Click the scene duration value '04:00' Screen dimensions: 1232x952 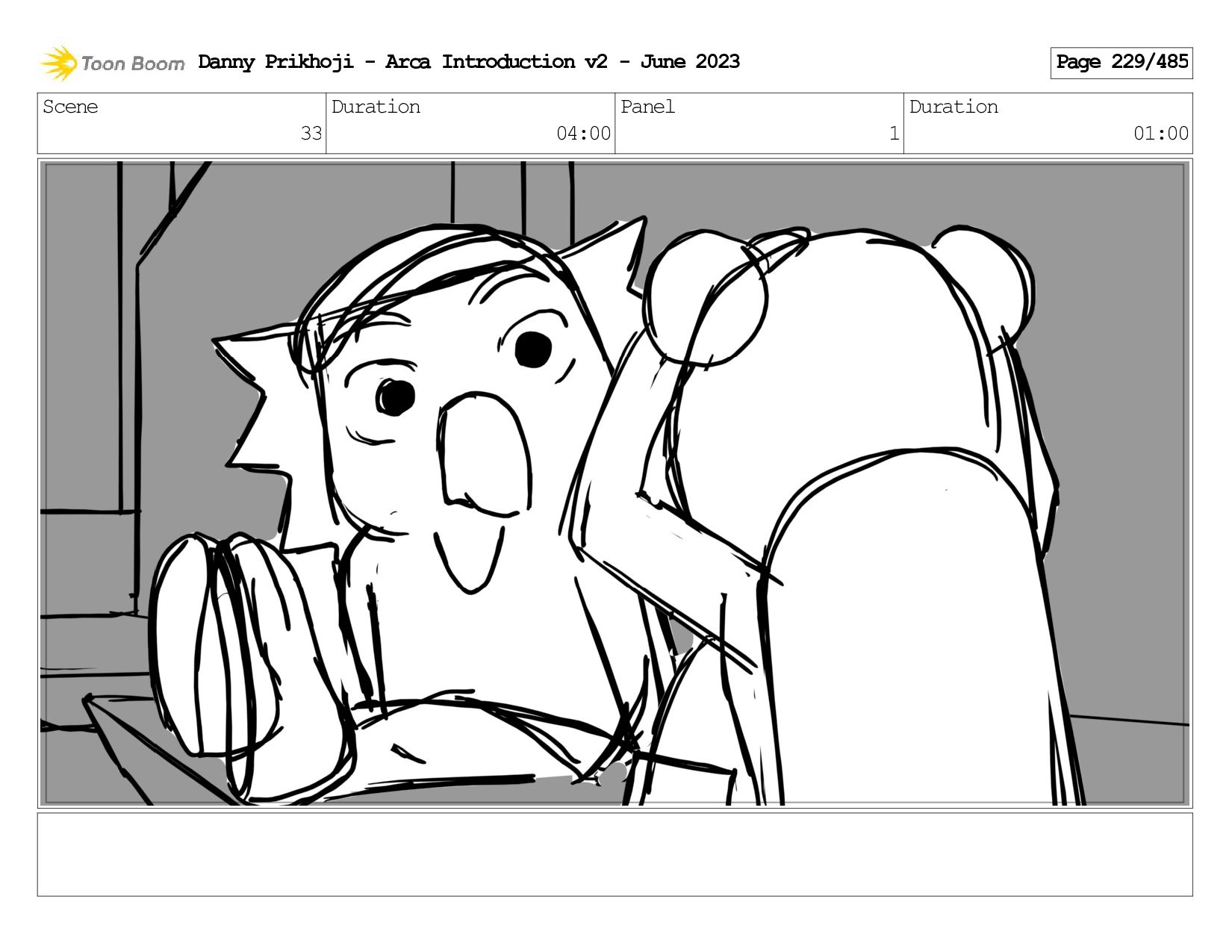pos(584,134)
